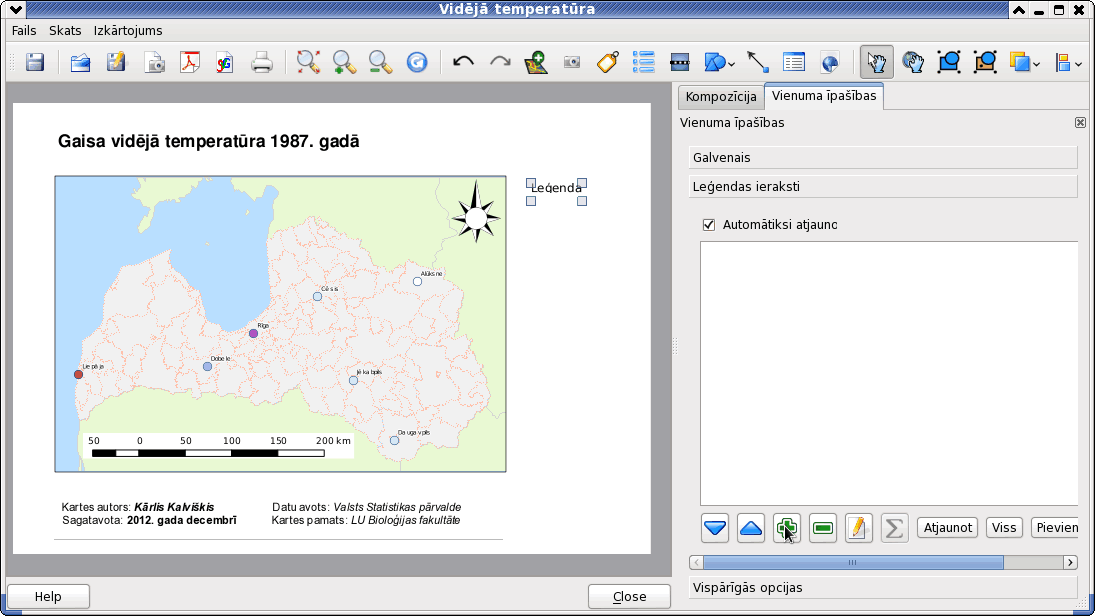The height and width of the screenshot is (616, 1095).
Task: Ungroup the selected composer items
Action: point(985,62)
